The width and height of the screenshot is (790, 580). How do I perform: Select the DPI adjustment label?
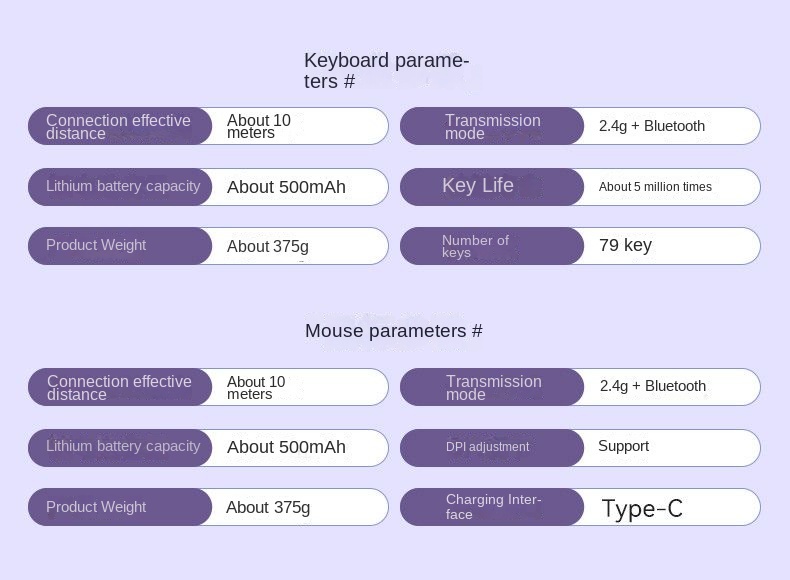pyautogui.click(x=487, y=447)
